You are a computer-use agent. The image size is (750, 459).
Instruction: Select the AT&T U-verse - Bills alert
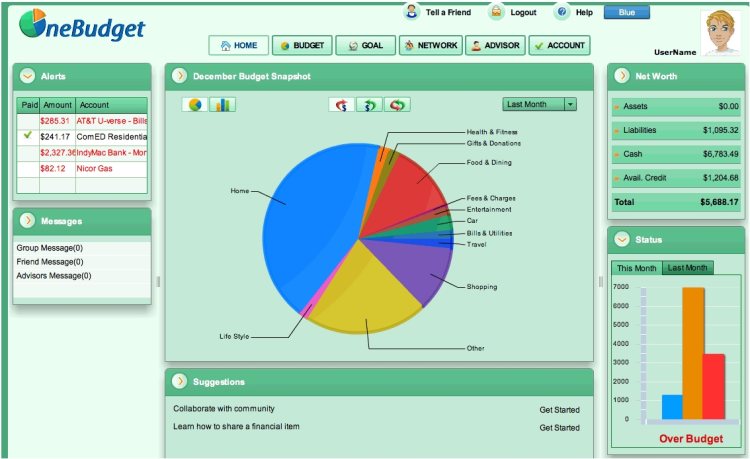pyautogui.click(x=112, y=121)
